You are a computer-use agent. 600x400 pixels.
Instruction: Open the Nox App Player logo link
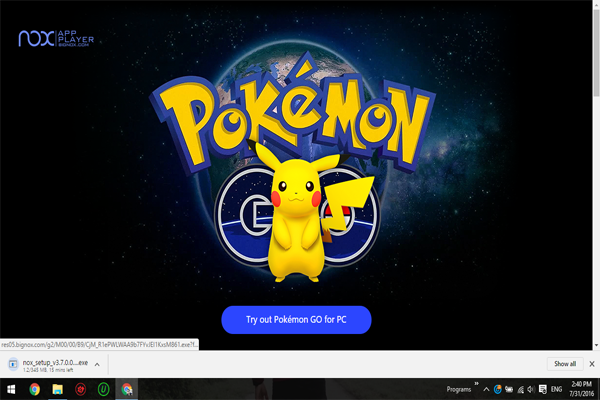tap(56, 38)
